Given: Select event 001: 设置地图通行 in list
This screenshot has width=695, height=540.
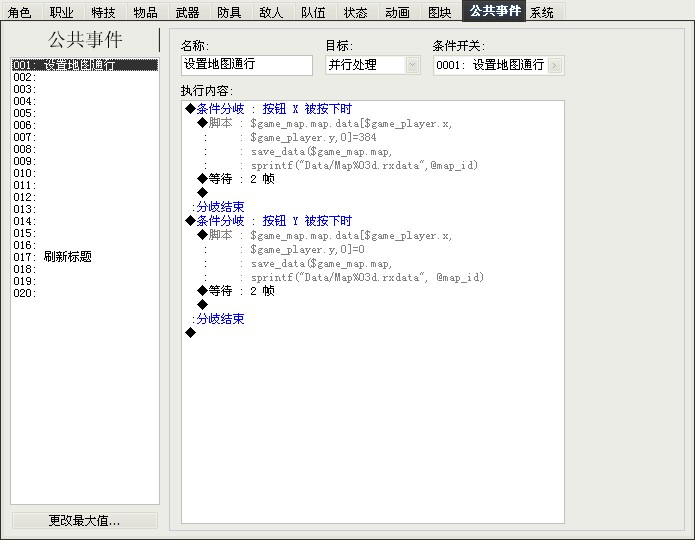Looking at the screenshot, I should coord(85,65).
